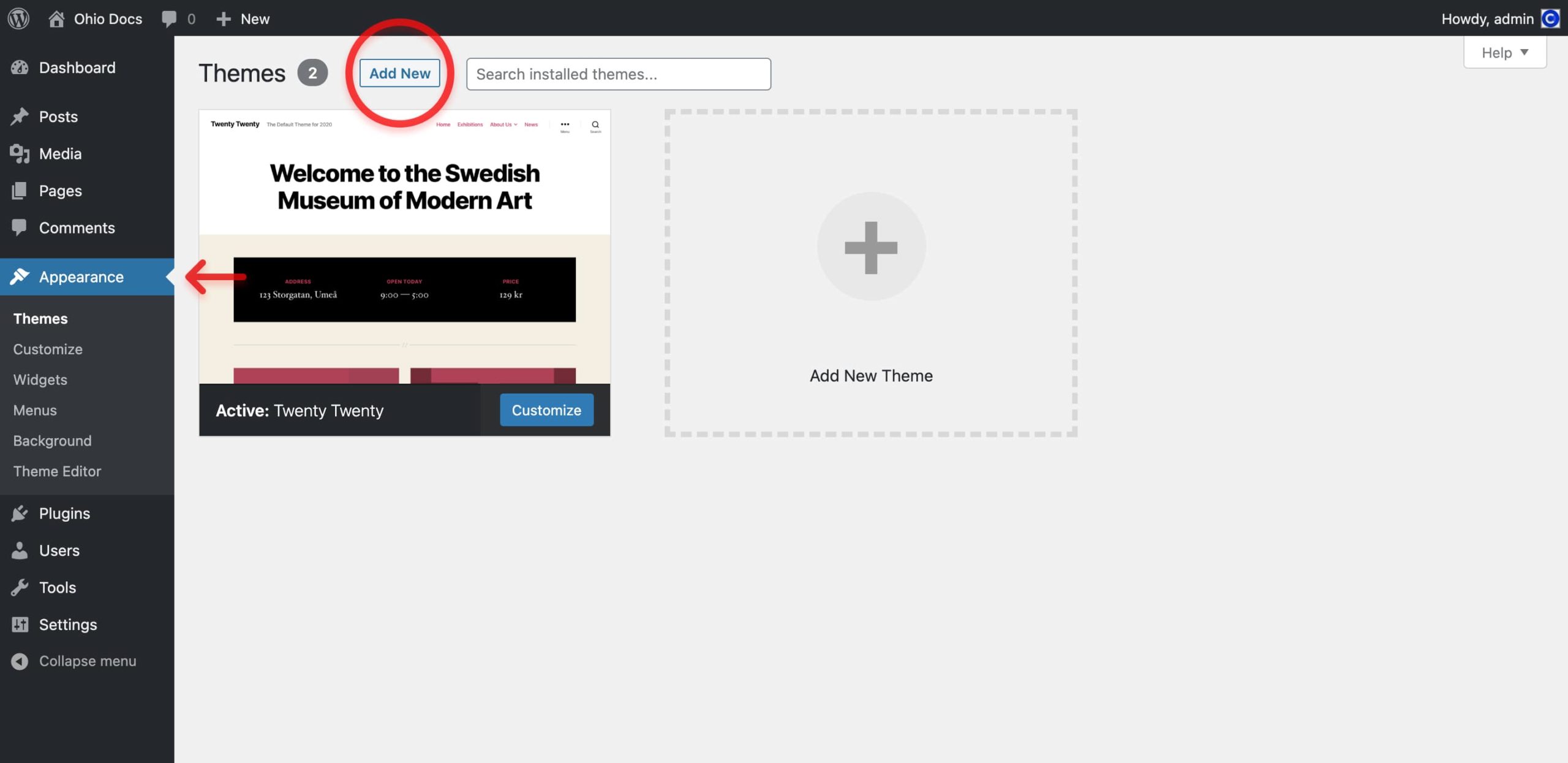Click Active: Twenty Twenty label
The image size is (1568, 763).
click(x=300, y=410)
